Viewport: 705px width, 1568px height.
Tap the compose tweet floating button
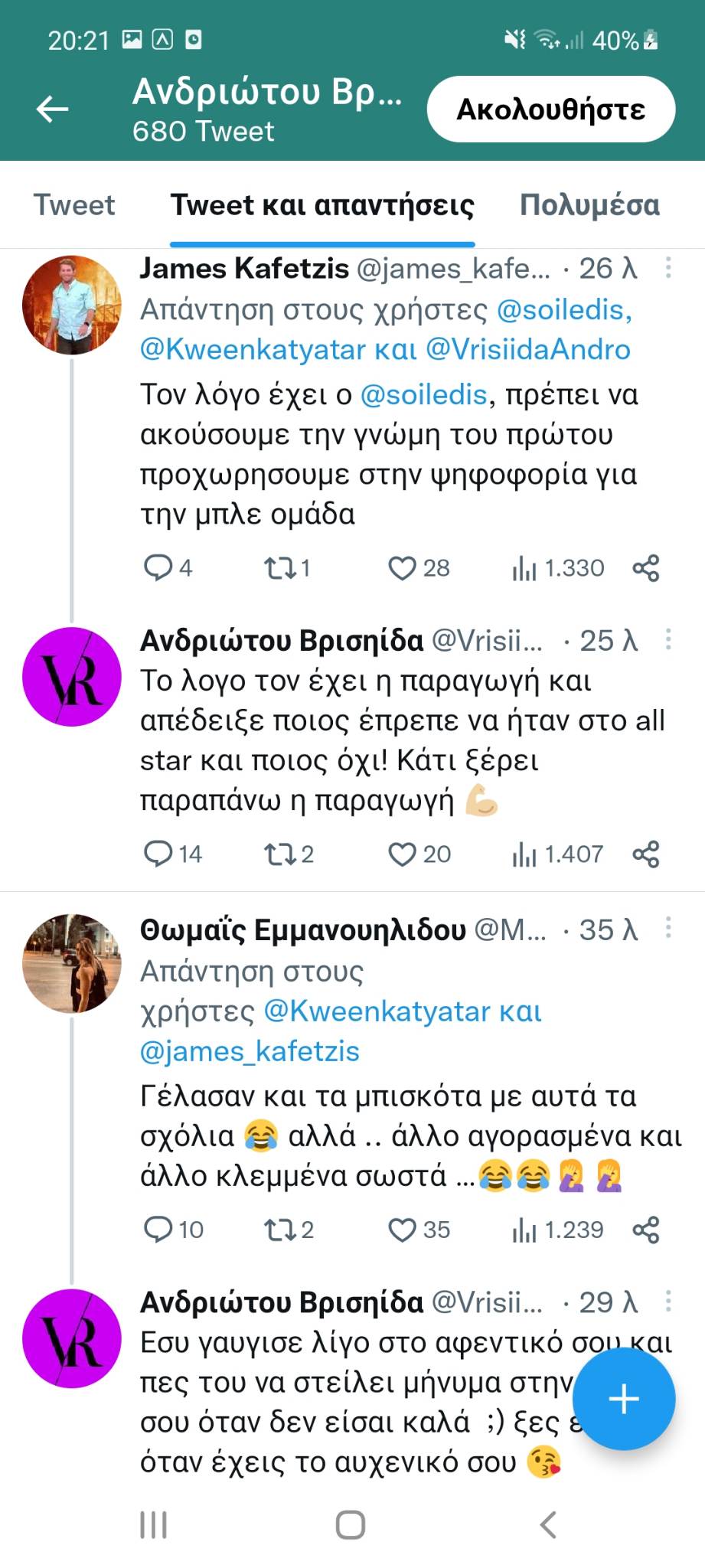click(623, 1399)
